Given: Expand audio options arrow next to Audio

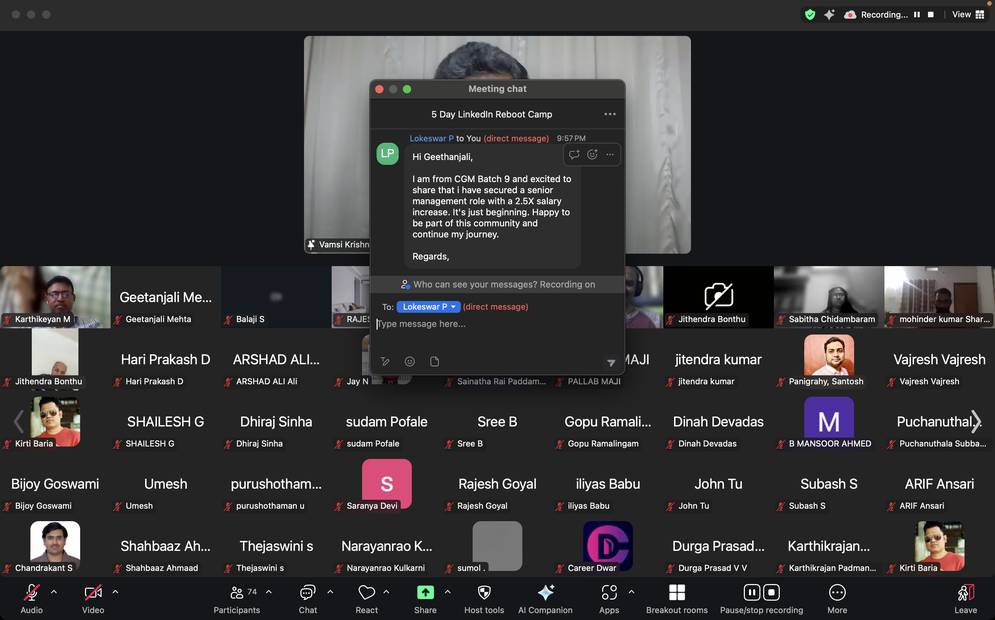Looking at the screenshot, I should pyautogui.click(x=54, y=591).
